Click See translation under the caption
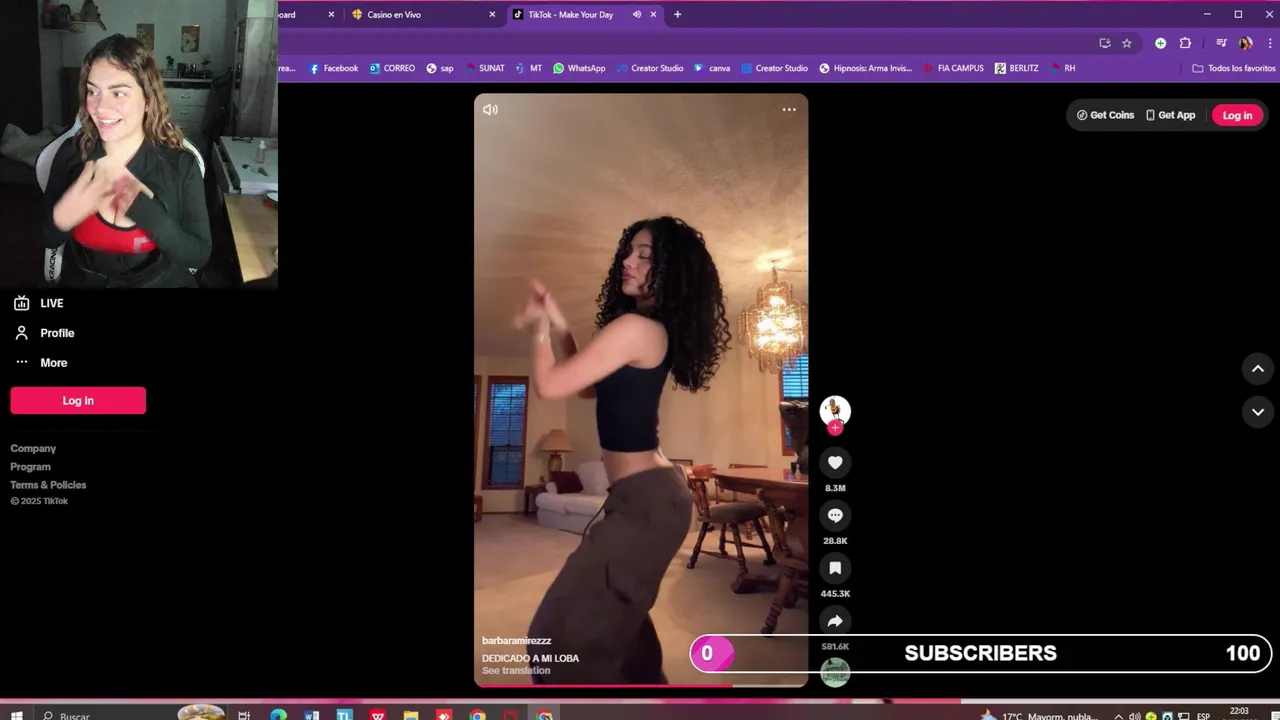The image size is (1280, 720). (x=516, y=671)
